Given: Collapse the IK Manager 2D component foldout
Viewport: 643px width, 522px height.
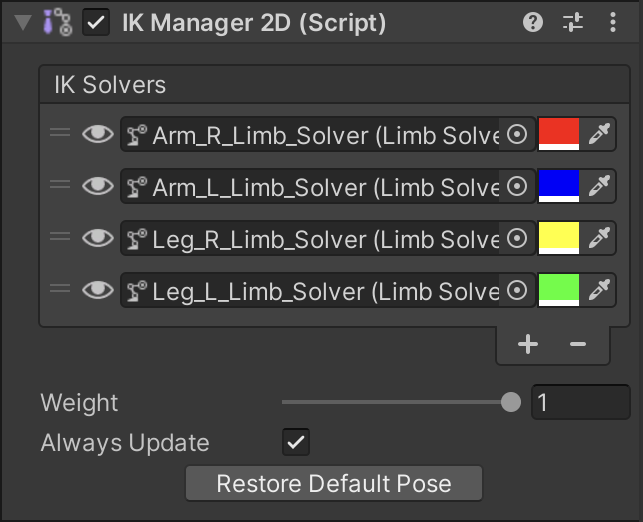Looking at the screenshot, I should coord(23,23).
